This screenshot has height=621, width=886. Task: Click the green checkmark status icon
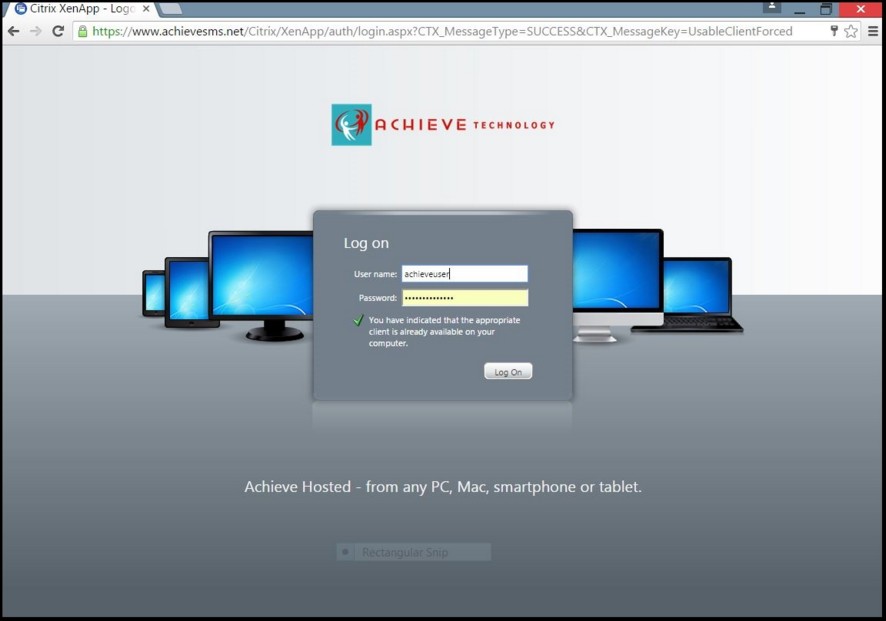pos(358,320)
